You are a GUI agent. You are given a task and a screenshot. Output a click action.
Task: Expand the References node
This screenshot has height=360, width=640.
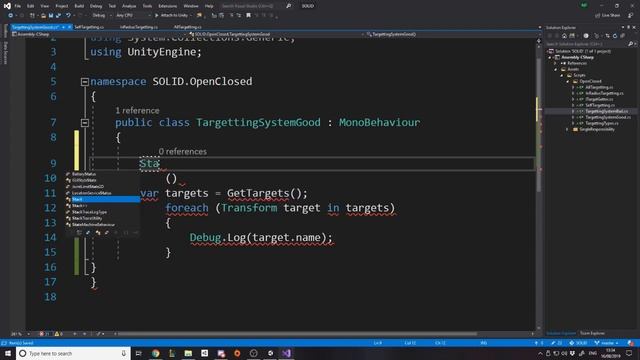pyautogui.click(x=555, y=63)
